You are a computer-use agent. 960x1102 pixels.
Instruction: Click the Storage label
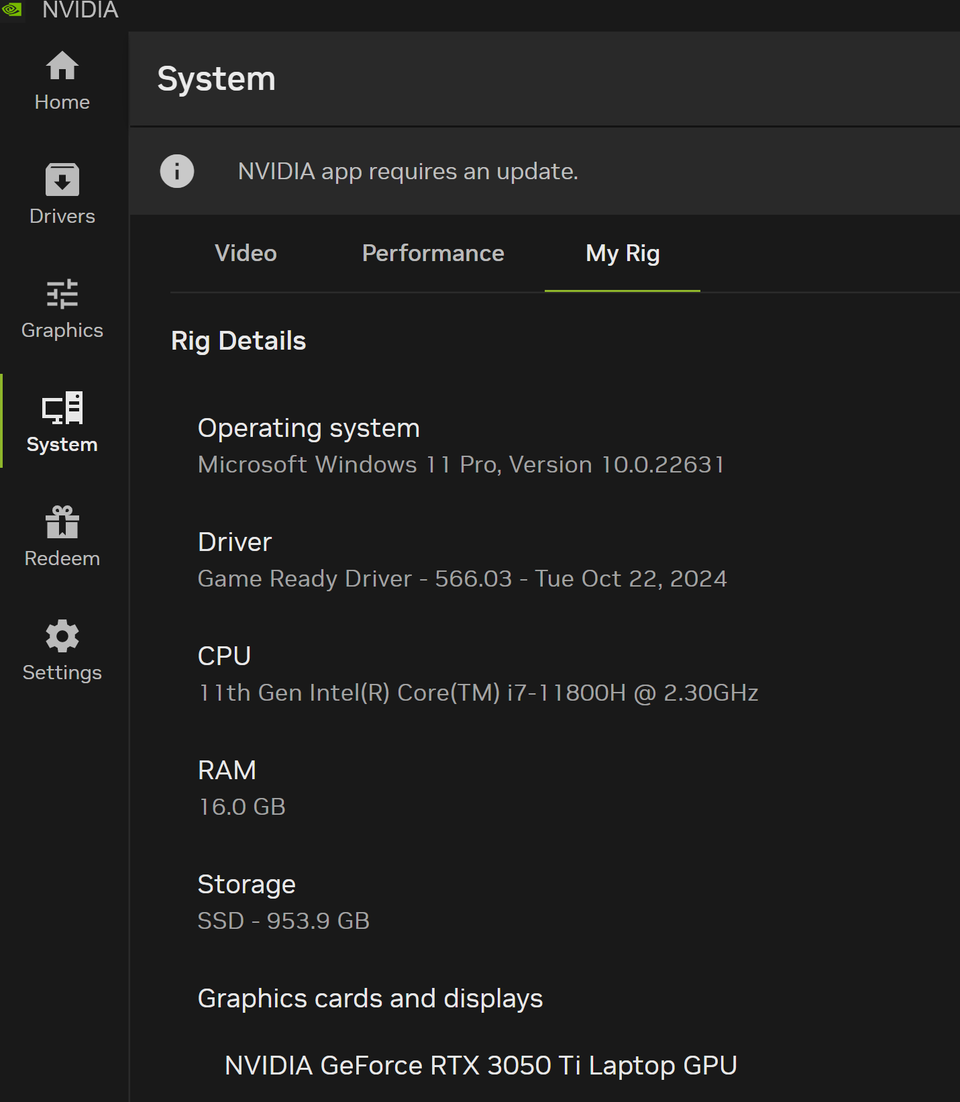click(247, 884)
